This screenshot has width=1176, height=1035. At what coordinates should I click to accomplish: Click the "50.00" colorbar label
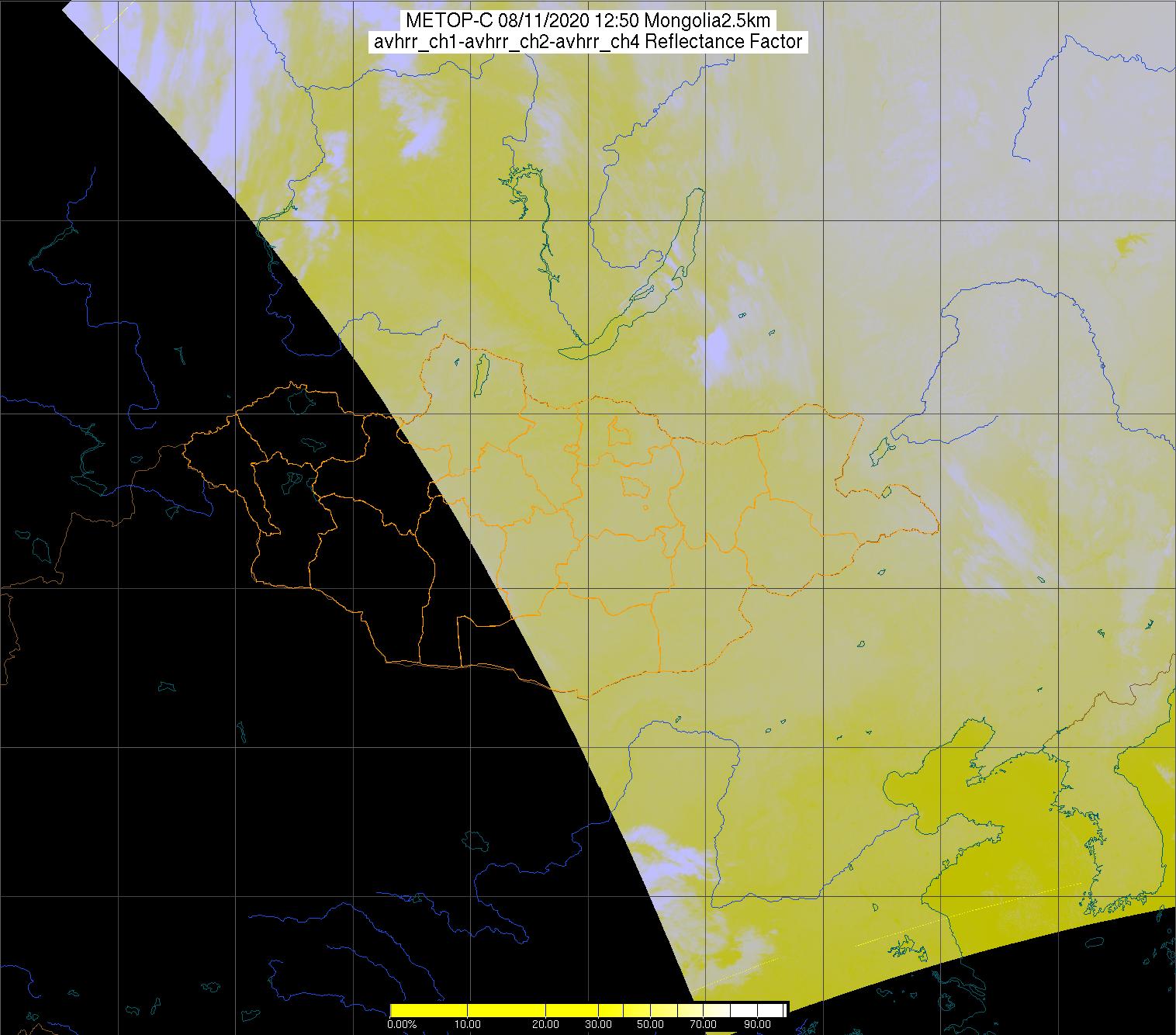(x=651, y=1025)
